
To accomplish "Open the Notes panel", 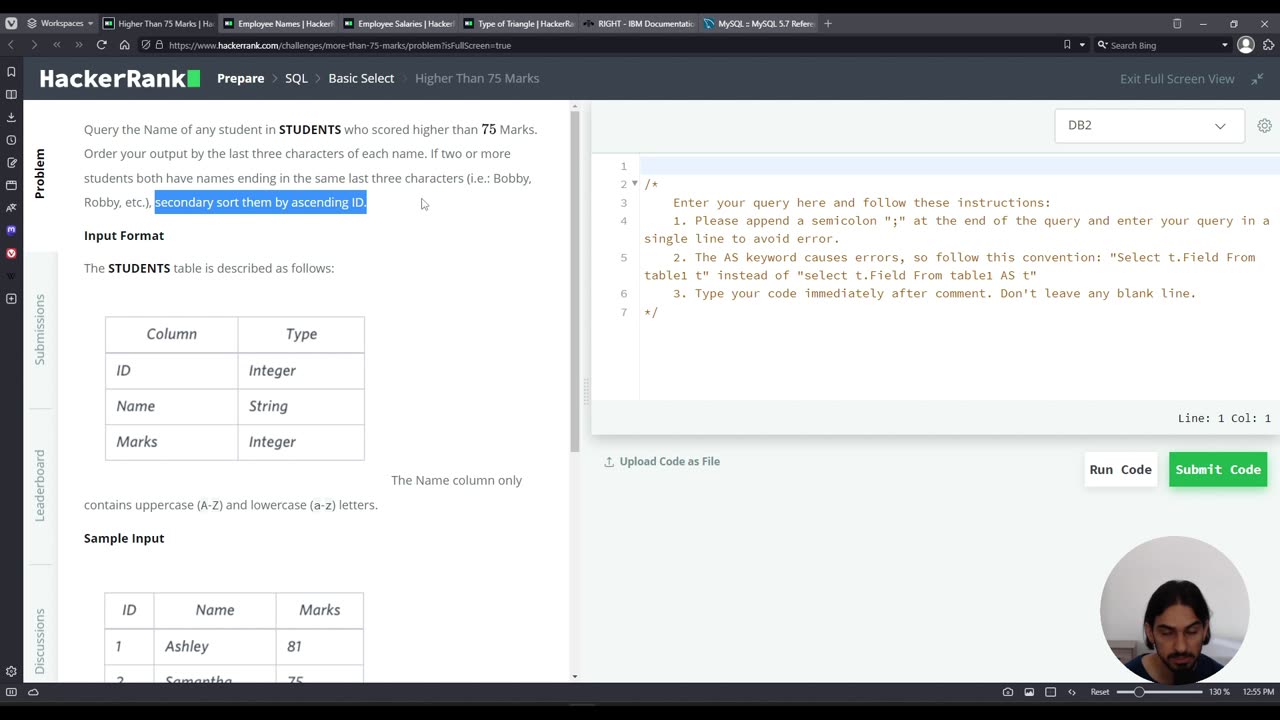I will click(11, 162).
